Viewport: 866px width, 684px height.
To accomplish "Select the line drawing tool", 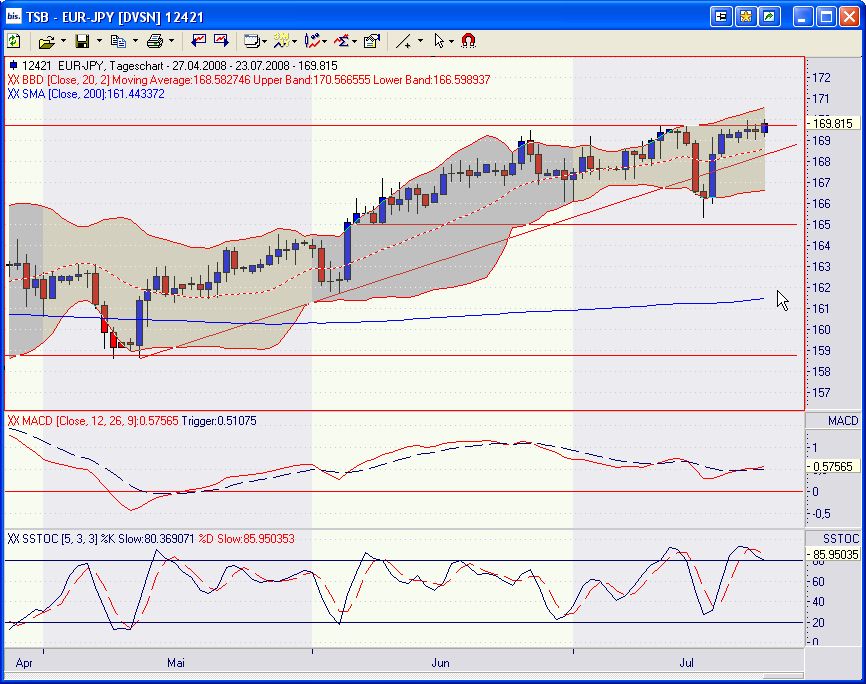I will coord(406,41).
